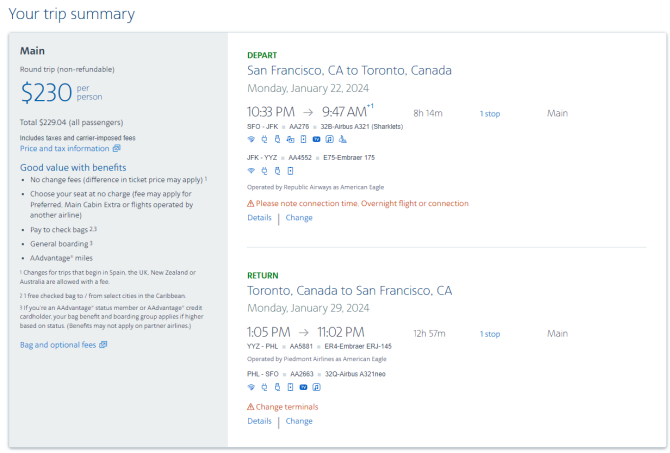Click the AA276 flight number
Screen dimensions: 670x453
tap(299, 126)
